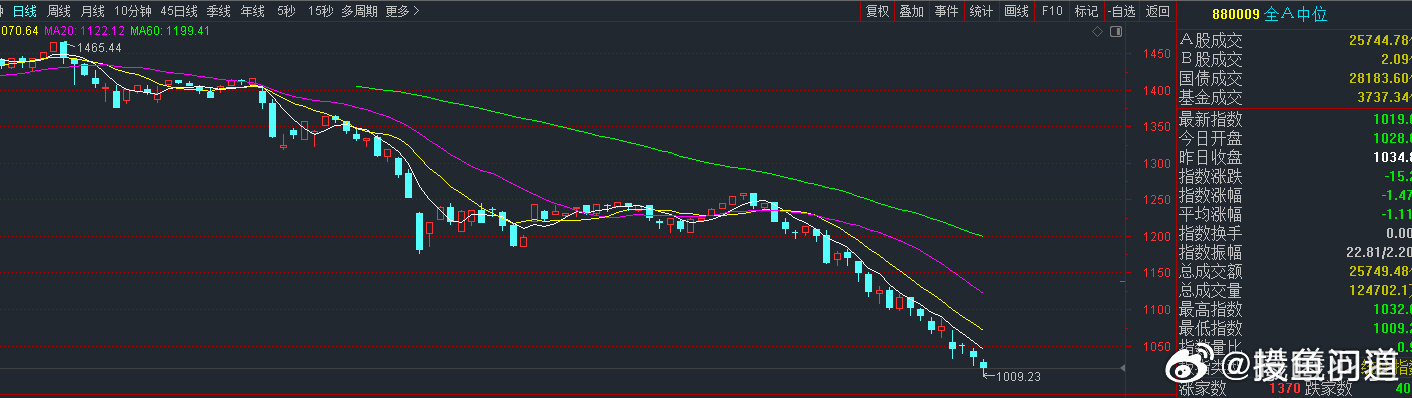The width and height of the screenshot is (1412, 398).
Task: Open the 事件 events button
Action: pos(946,11)
